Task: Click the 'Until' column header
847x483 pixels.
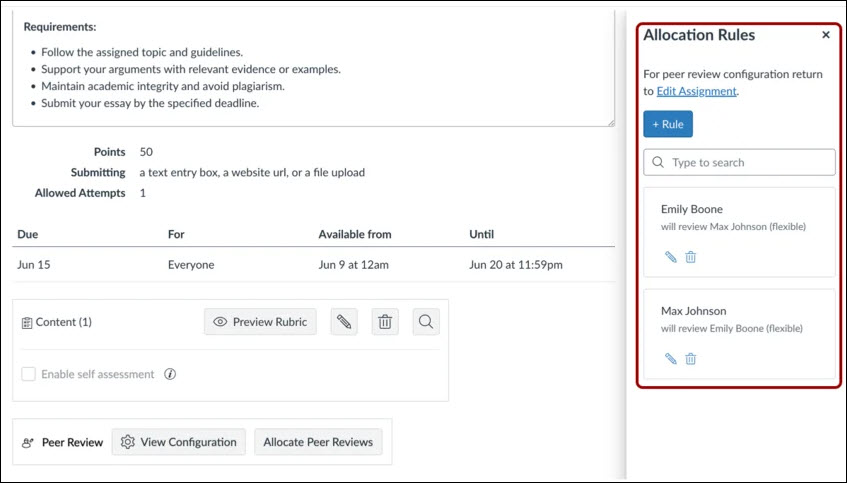Action: click(x=481, y=234)
